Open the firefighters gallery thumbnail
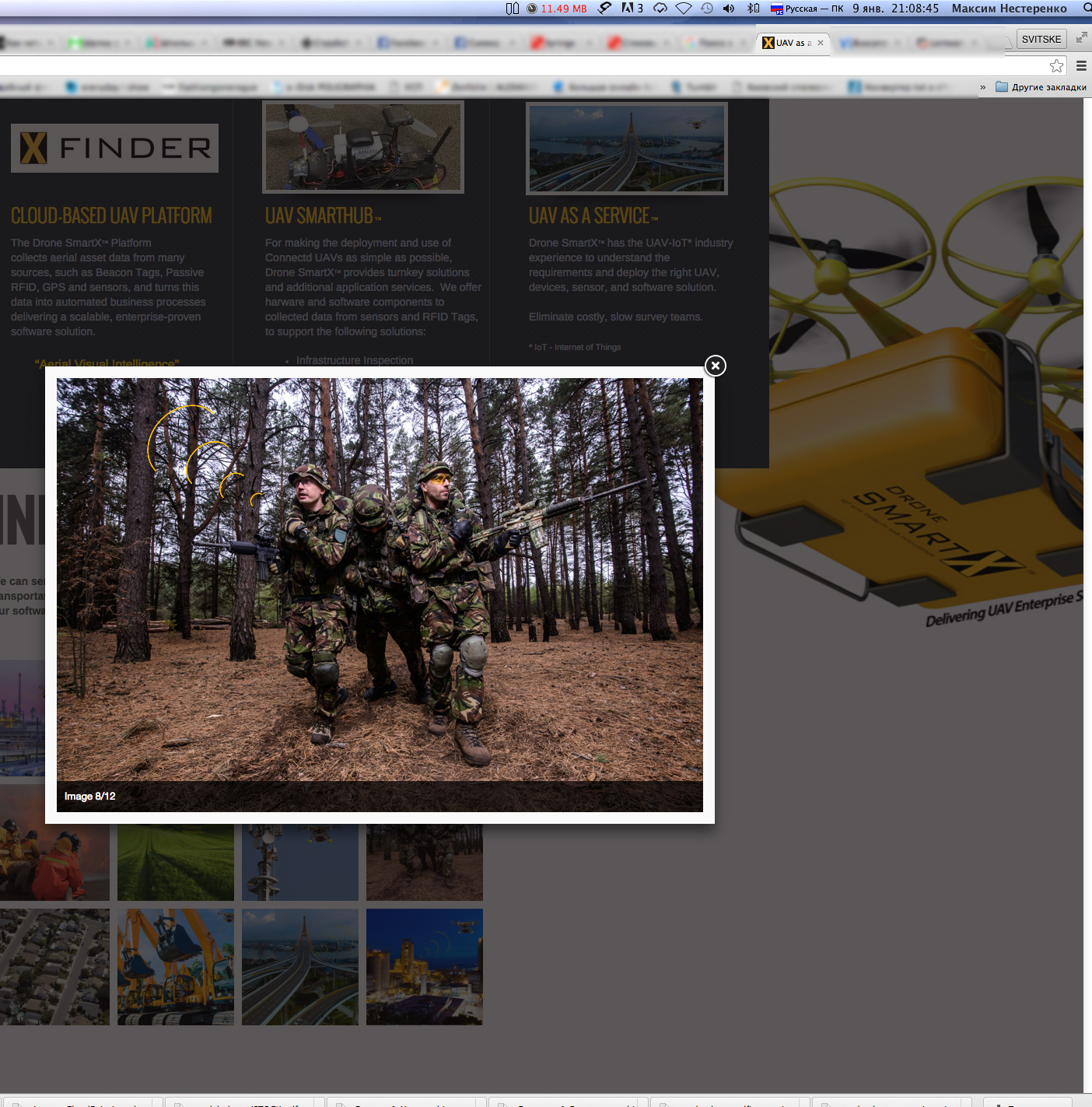The height and width of the screenshot is (1107, 1092). tap(54, 862)
